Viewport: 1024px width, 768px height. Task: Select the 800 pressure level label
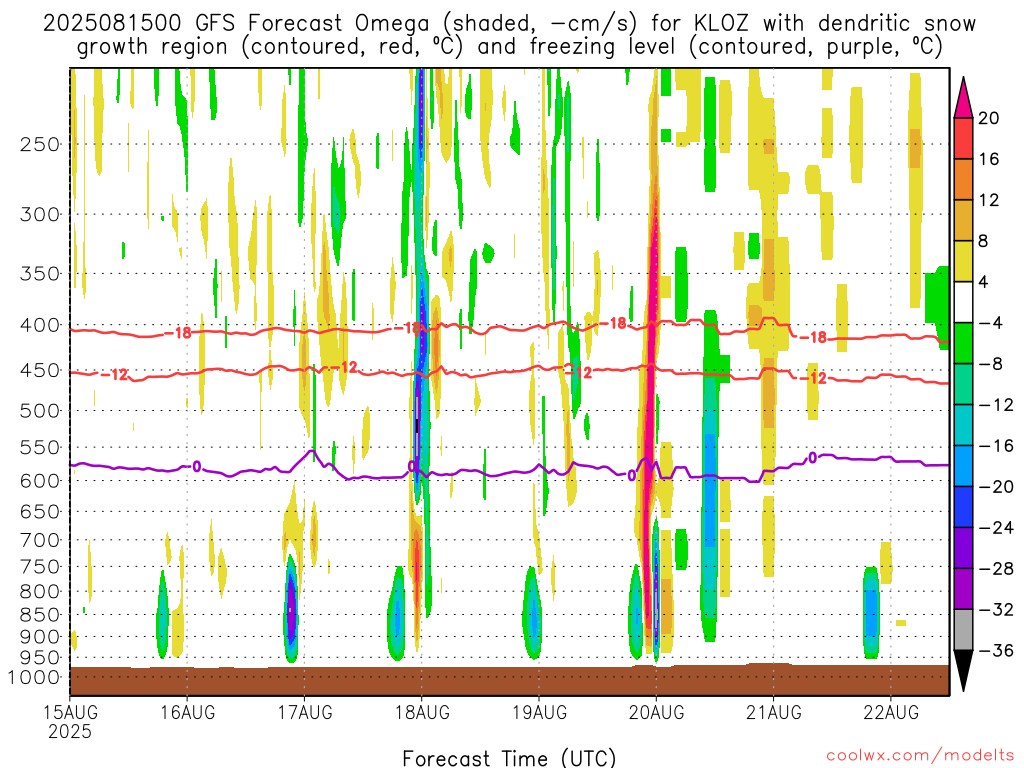point(40,592)
